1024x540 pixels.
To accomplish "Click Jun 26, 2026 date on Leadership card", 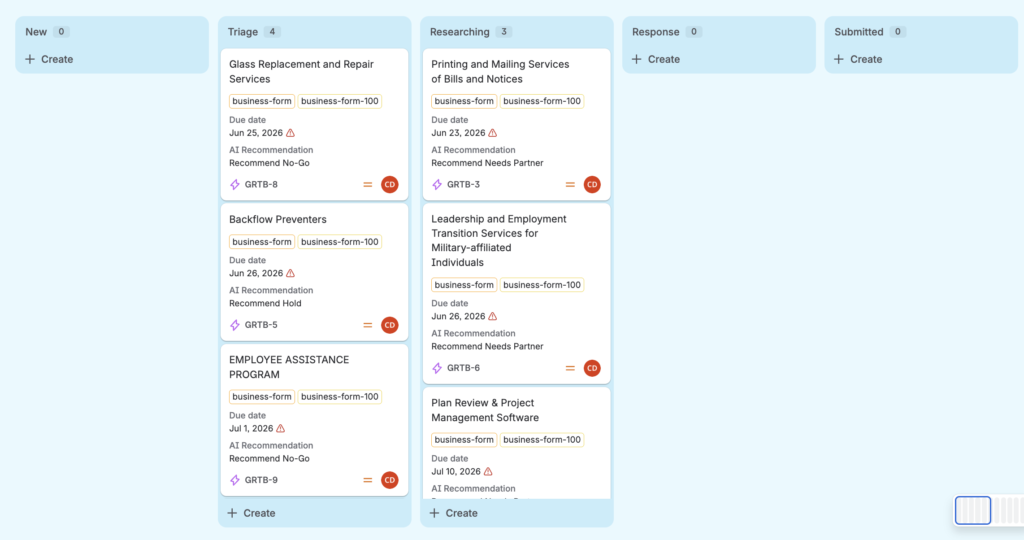I will pos(458,316).
